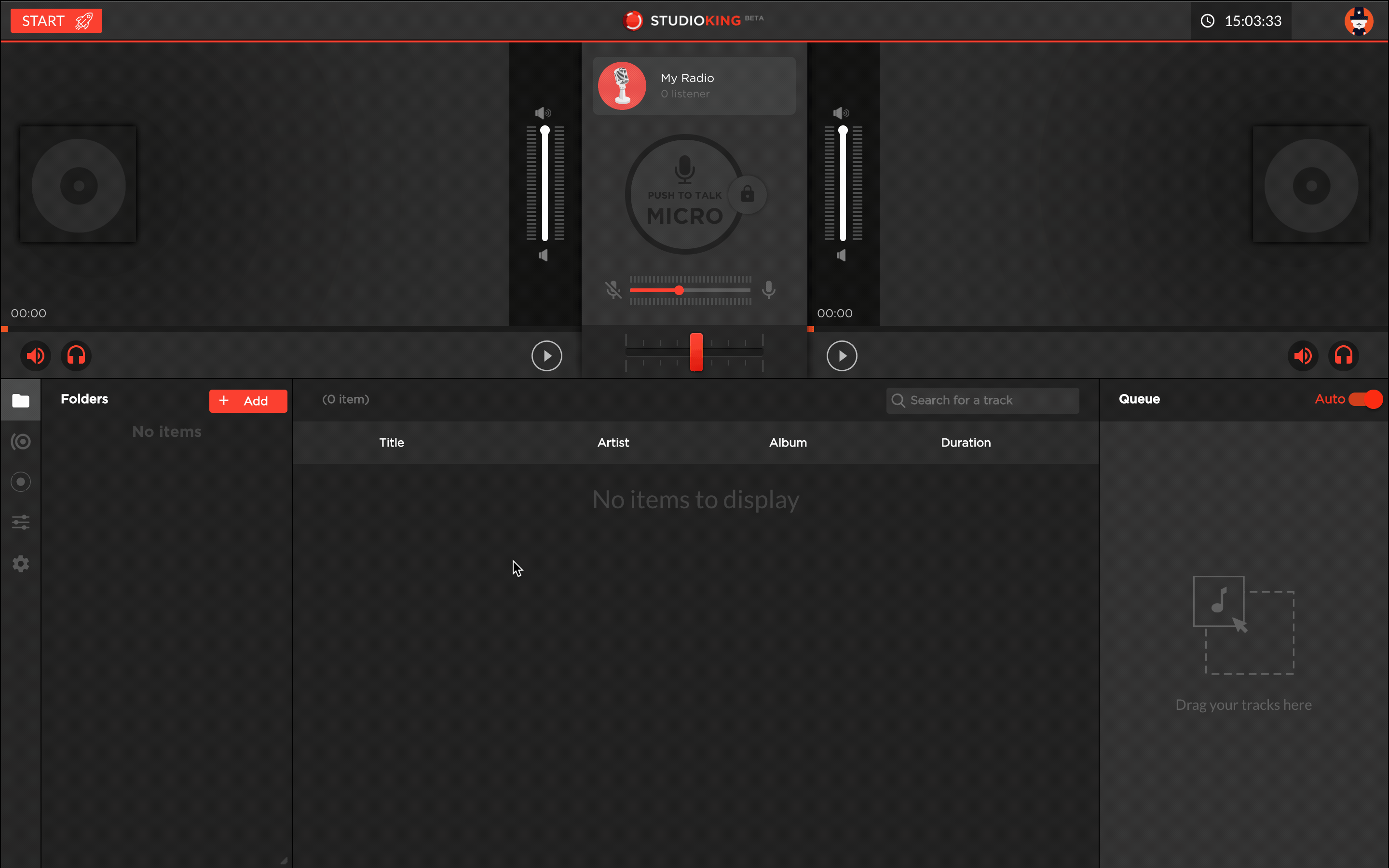
Task: Click the crossfader slider handle
Action: point(696,352)
